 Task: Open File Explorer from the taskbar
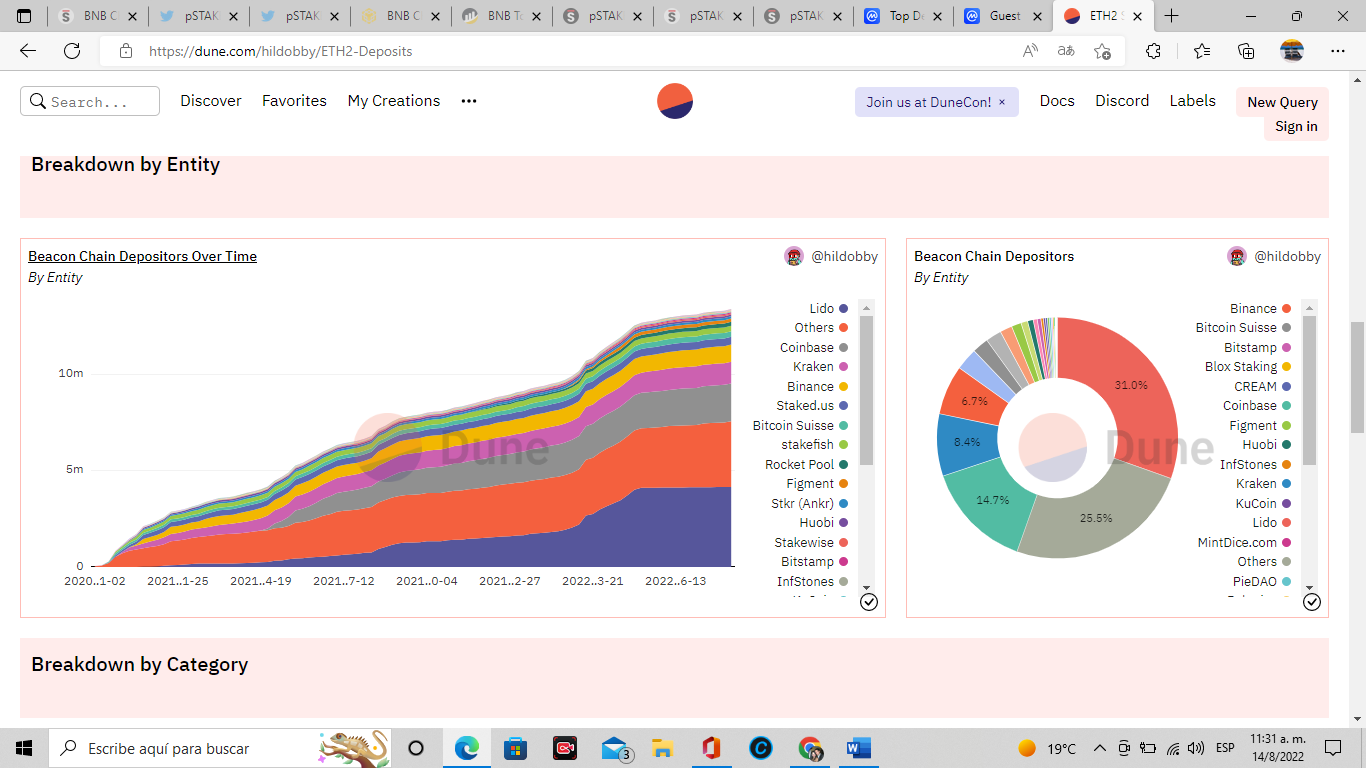click(x=662, y=748)
